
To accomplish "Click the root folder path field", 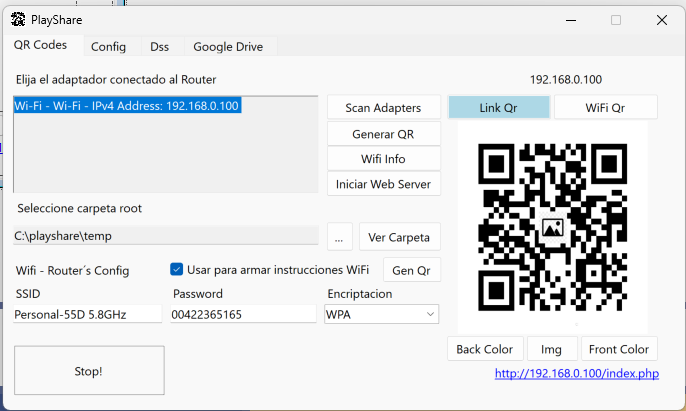I will click(166, 235).
